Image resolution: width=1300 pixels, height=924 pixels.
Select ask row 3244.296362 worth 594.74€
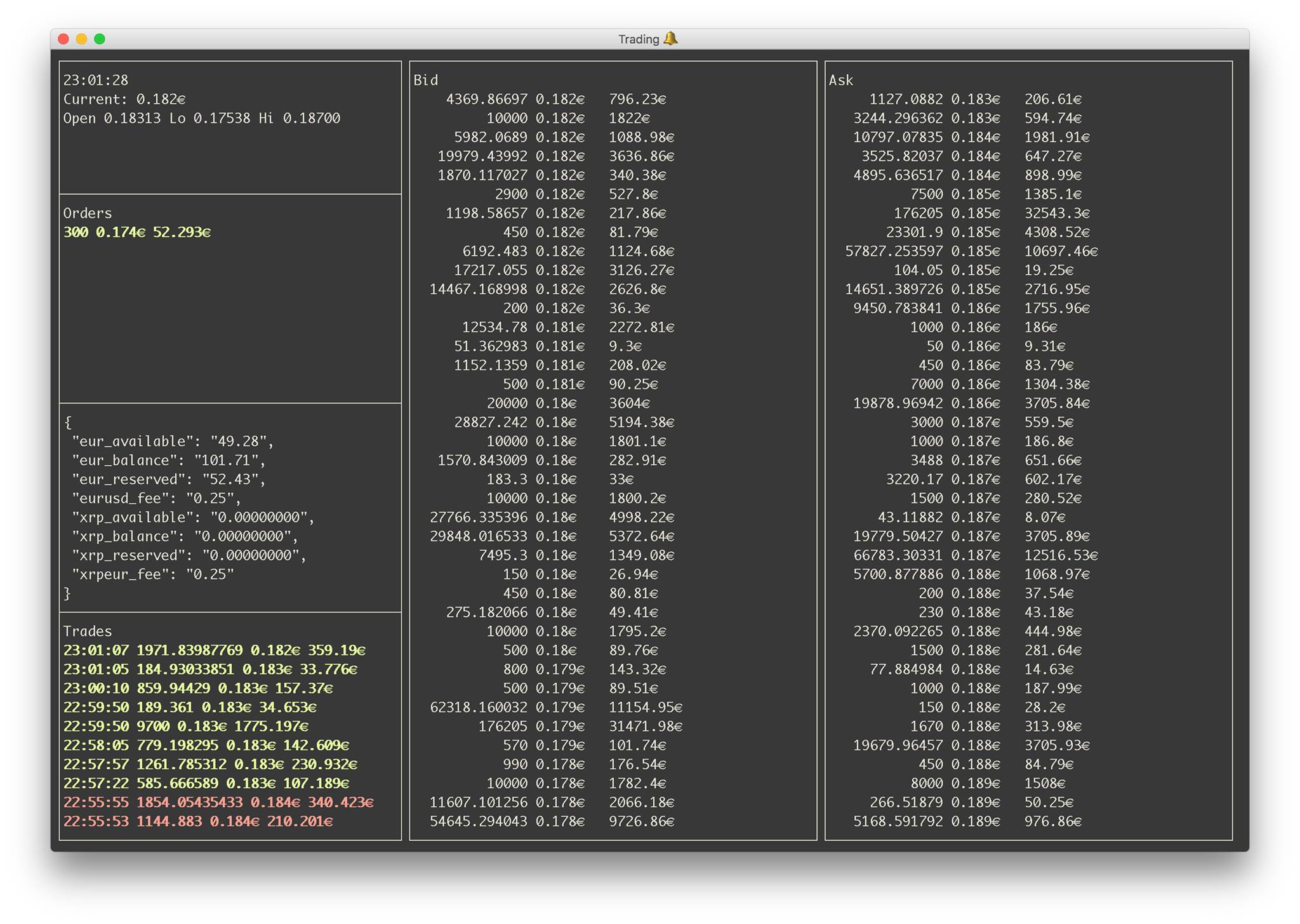tap(967, 118)
